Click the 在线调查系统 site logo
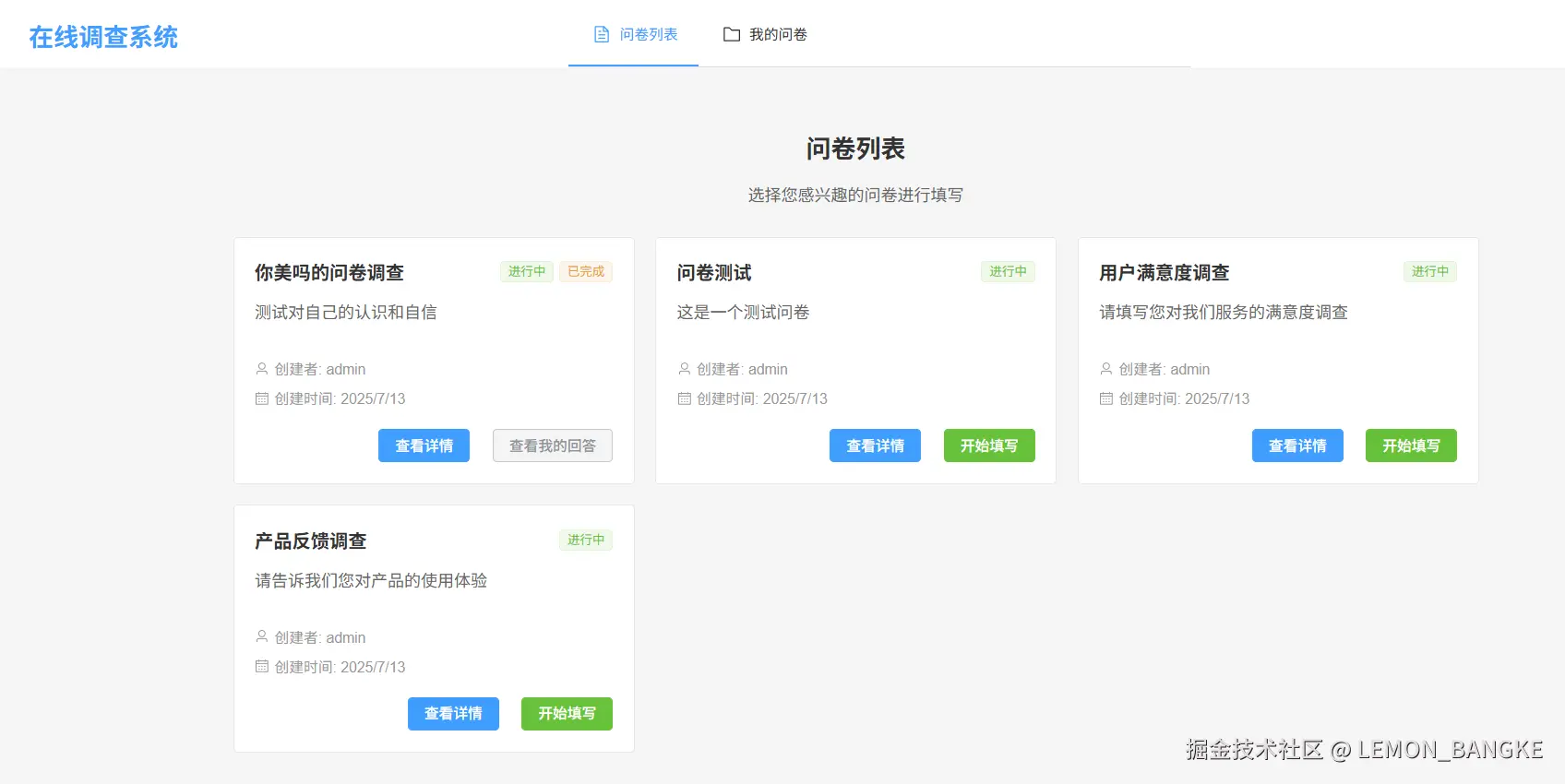Screen dimensions: 1565x784 (x=103, y=37)
